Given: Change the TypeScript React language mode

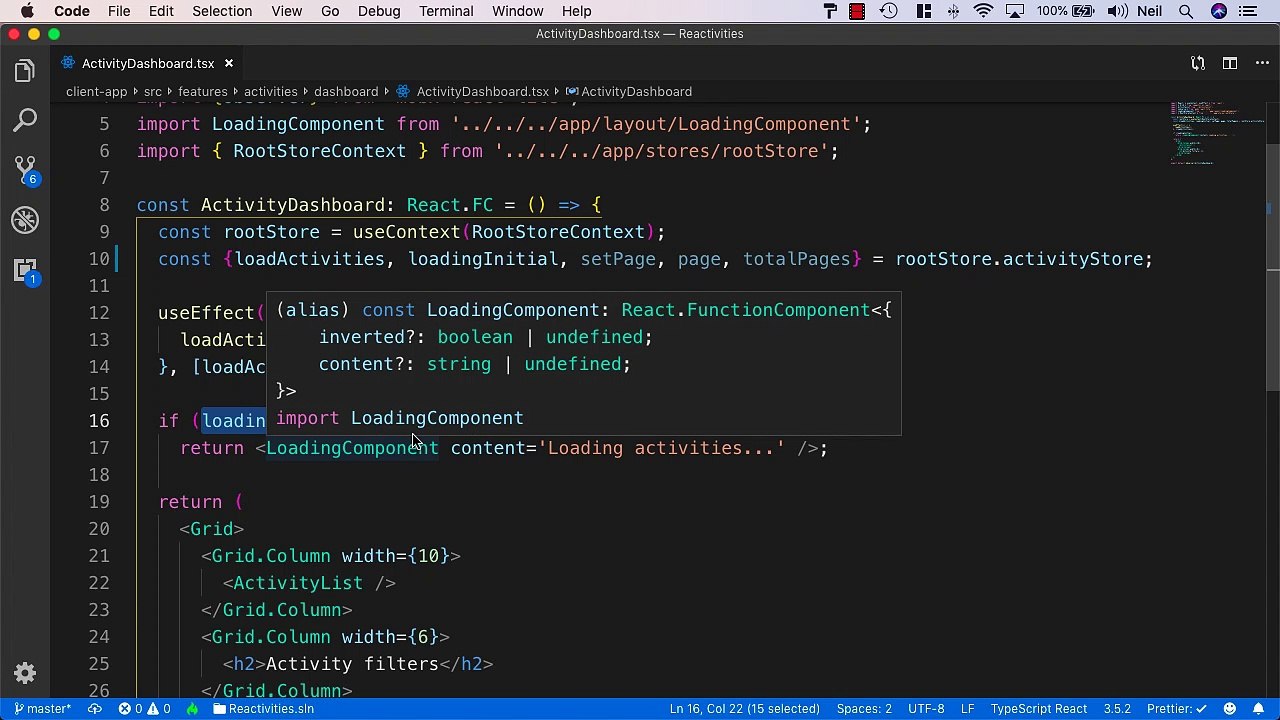Looking at the screenshot, I should tap(1038, 709).
